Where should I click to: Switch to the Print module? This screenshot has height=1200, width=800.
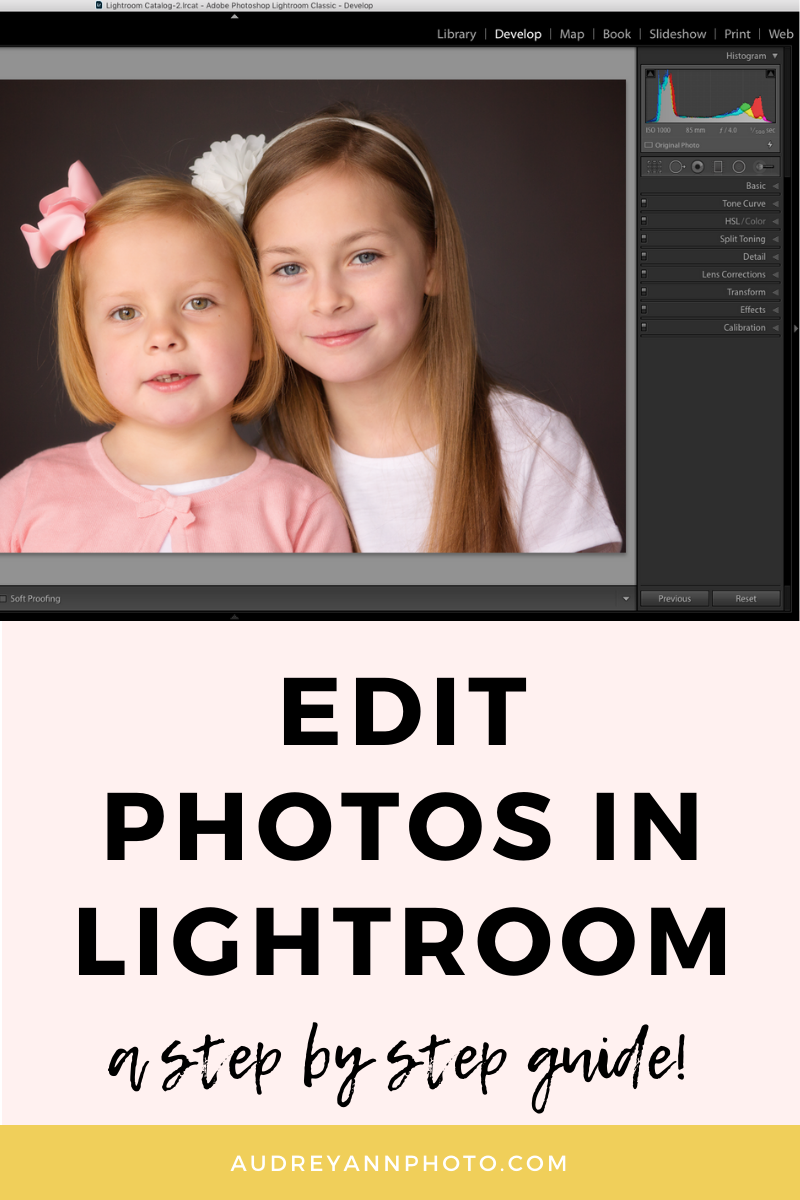(738, 34)
